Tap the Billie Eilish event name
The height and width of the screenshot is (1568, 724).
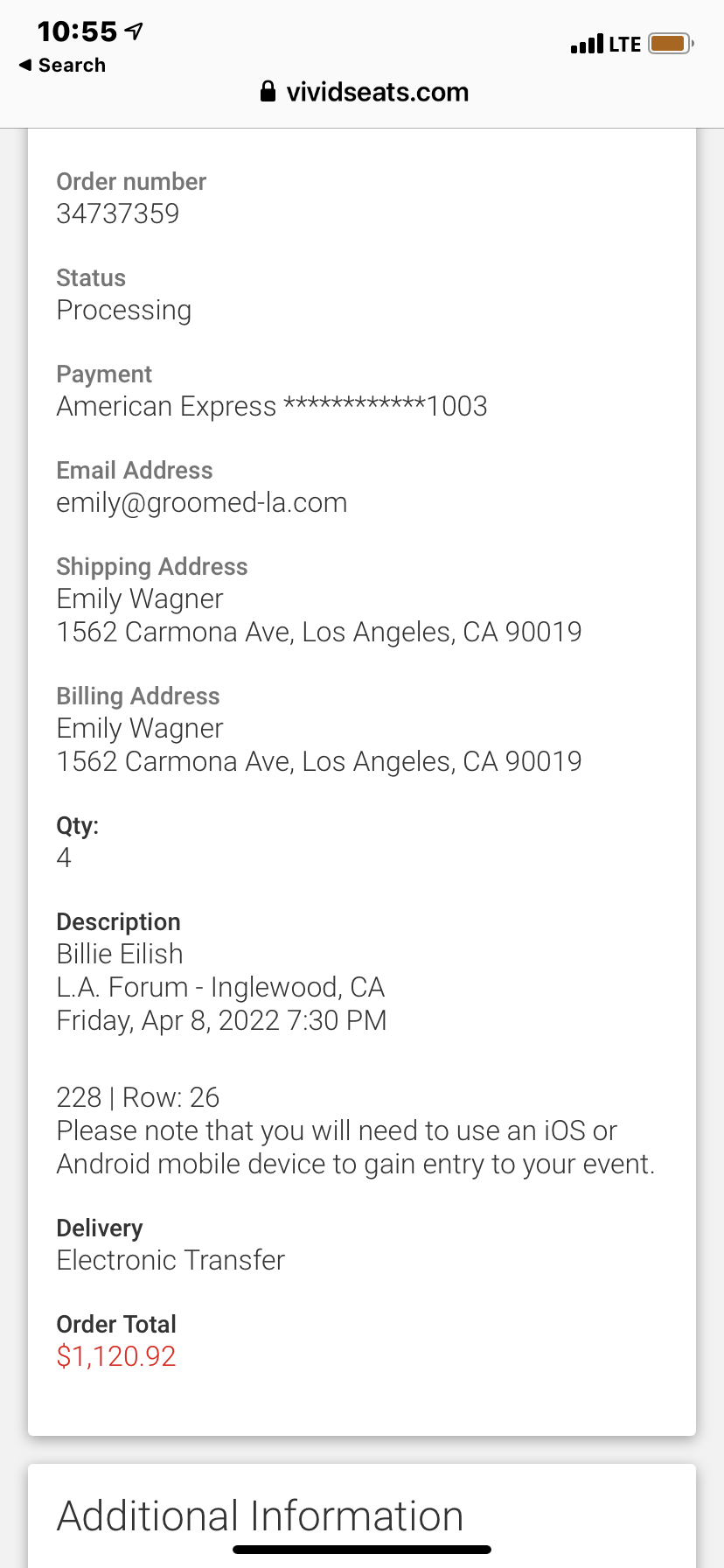pyautogui.click(x=120, y=954)
